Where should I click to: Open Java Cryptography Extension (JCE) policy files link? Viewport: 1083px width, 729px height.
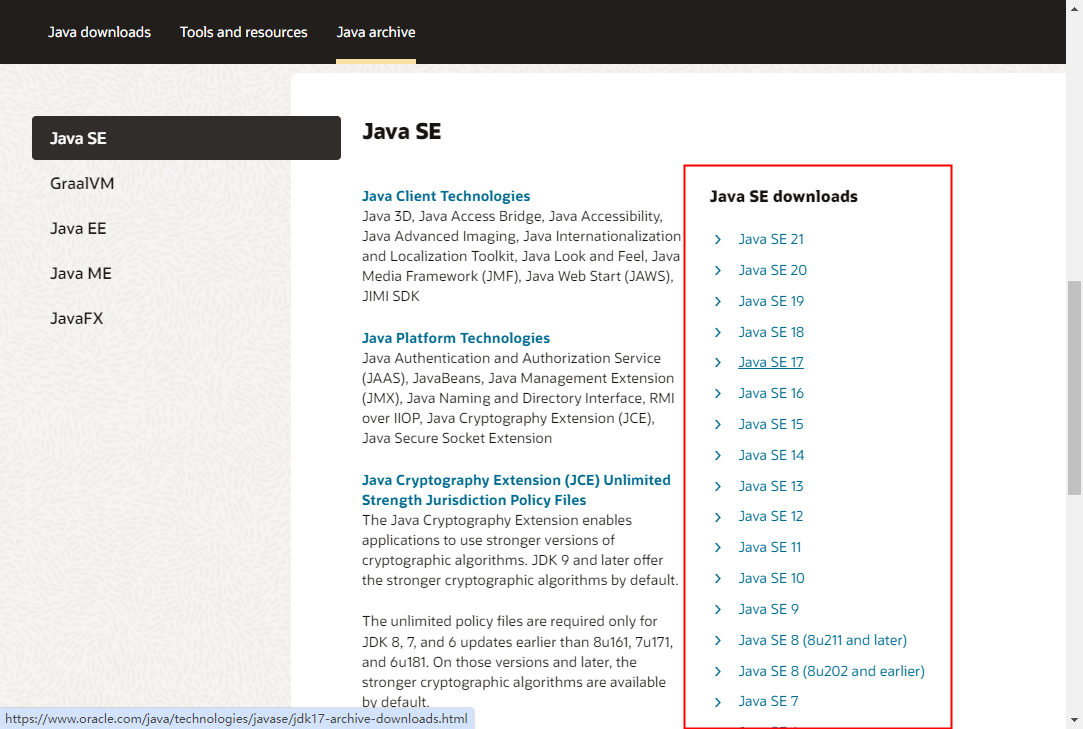[516, 490]
